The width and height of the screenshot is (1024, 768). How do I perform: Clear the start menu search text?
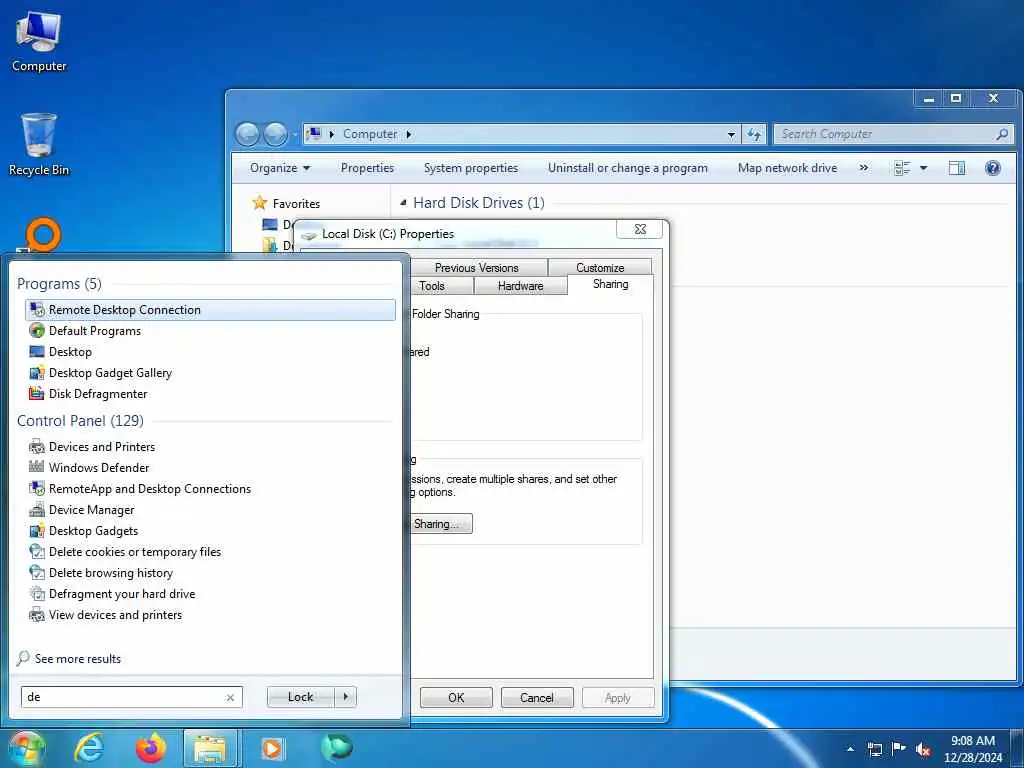pyautogui.click(x=230, y=697)
